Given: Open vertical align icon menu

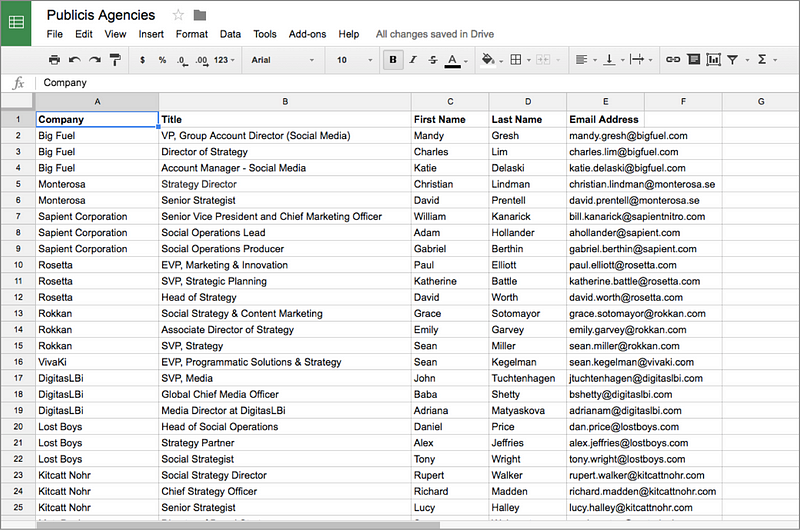Looking at the screenshot, I should pos(609,60).
